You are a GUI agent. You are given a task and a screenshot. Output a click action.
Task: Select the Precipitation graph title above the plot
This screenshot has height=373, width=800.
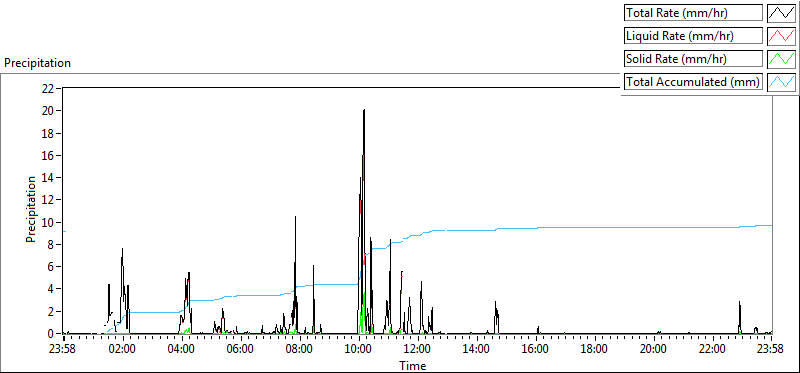[x=37, y=63]
